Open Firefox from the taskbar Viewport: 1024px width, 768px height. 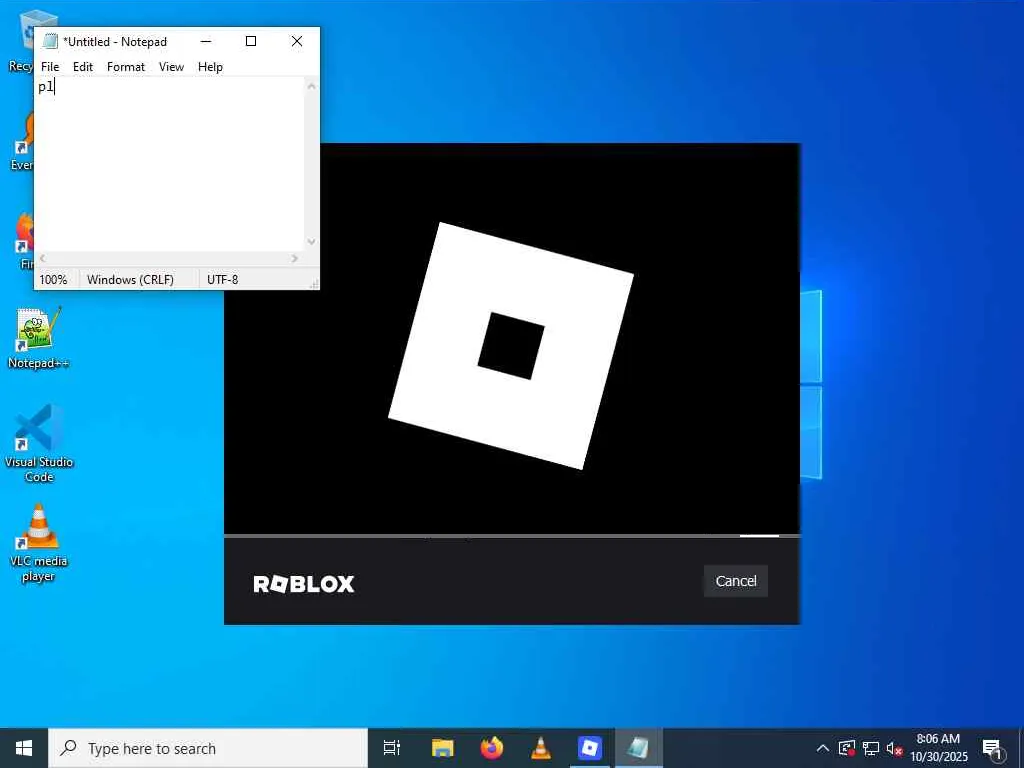[492, 748]
